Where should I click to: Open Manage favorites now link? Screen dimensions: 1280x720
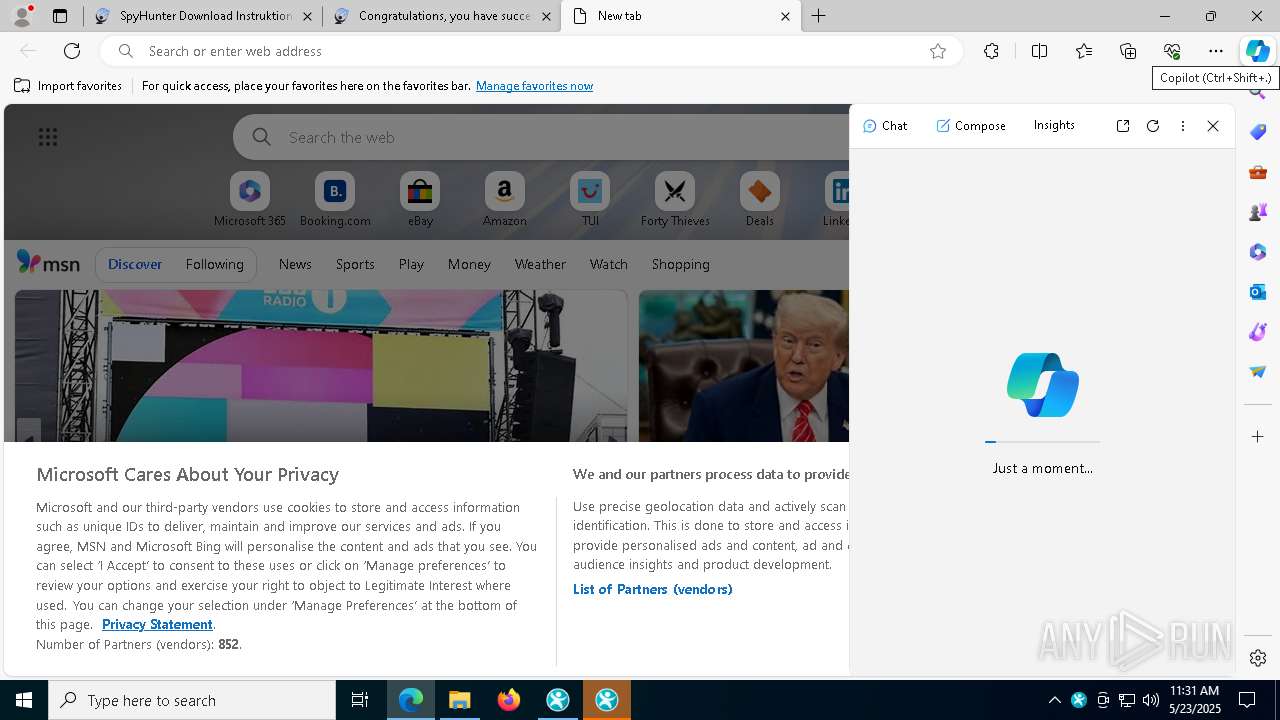coord(534,86)
